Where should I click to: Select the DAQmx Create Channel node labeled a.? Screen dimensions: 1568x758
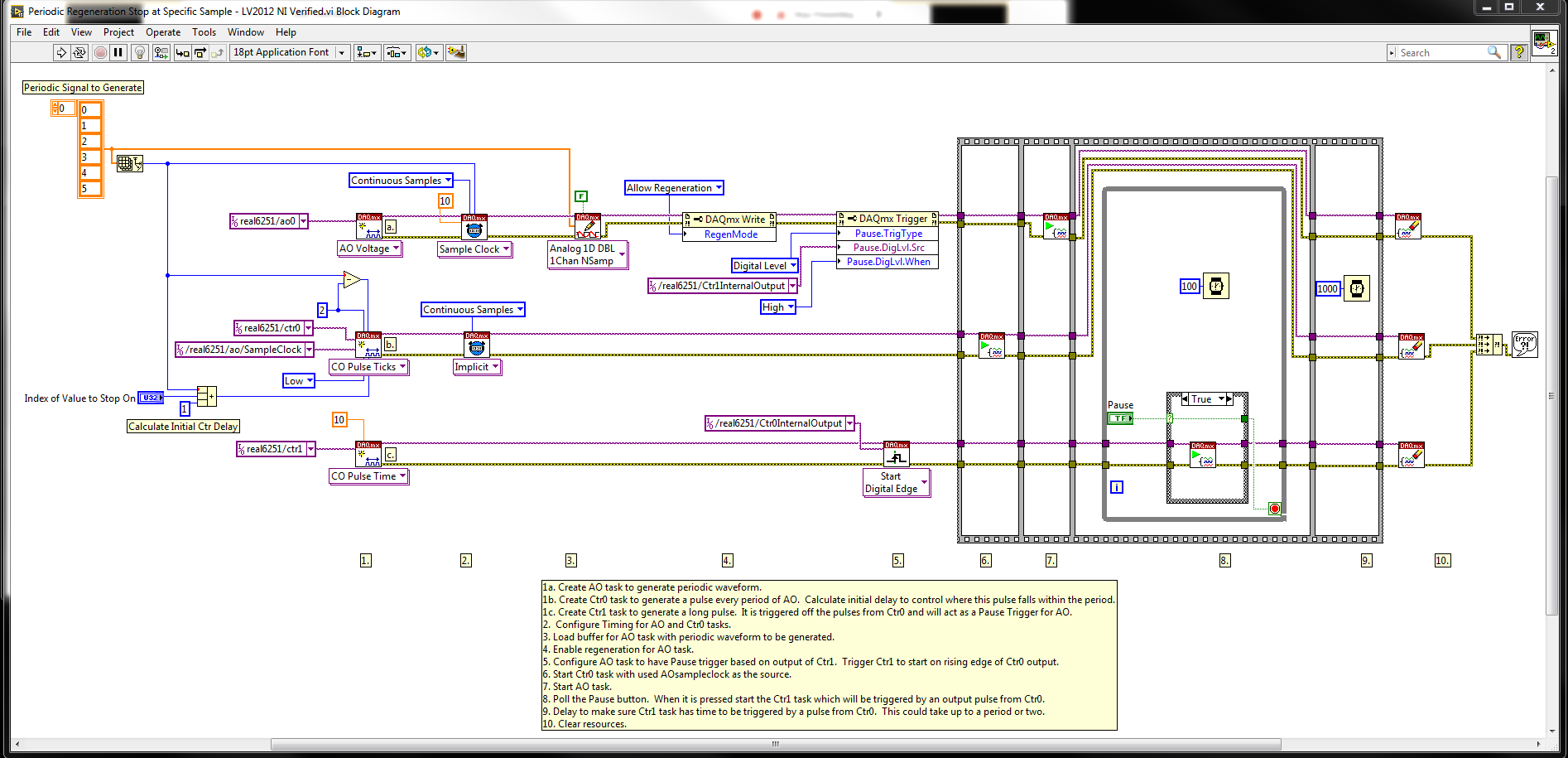(x=368, y=226)
